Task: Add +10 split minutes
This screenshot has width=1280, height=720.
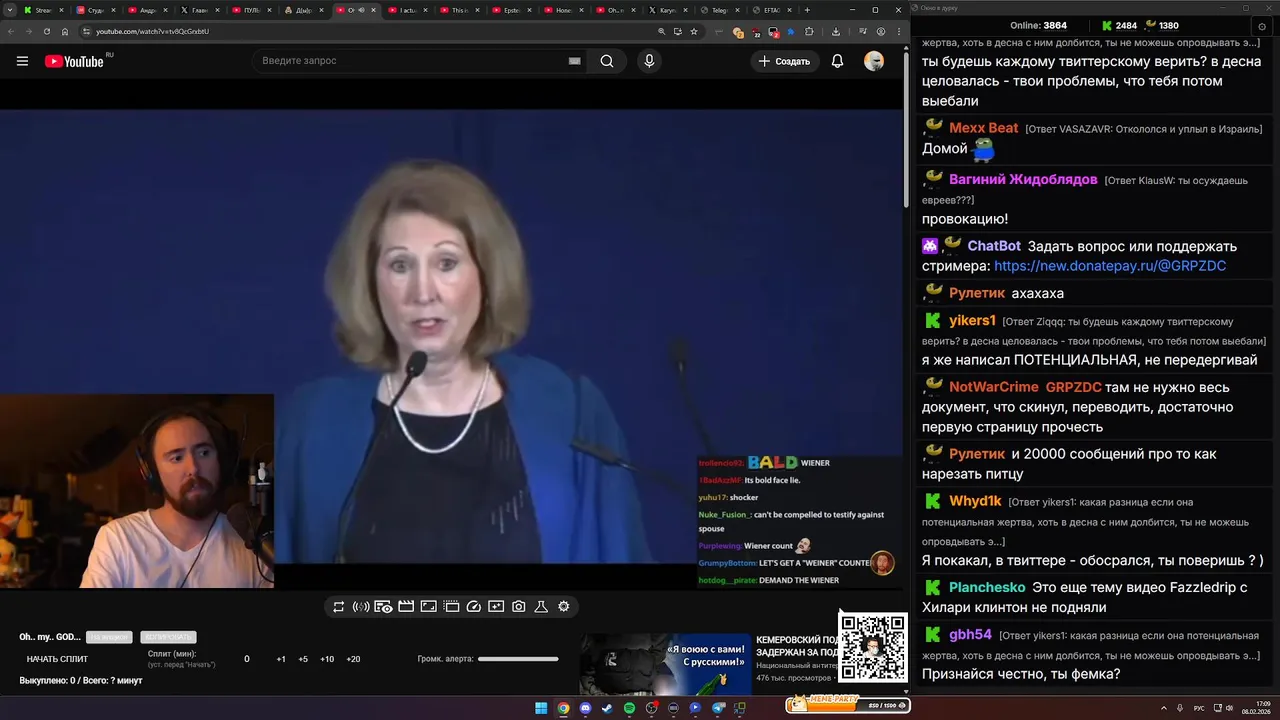Action: coord(327,659)
